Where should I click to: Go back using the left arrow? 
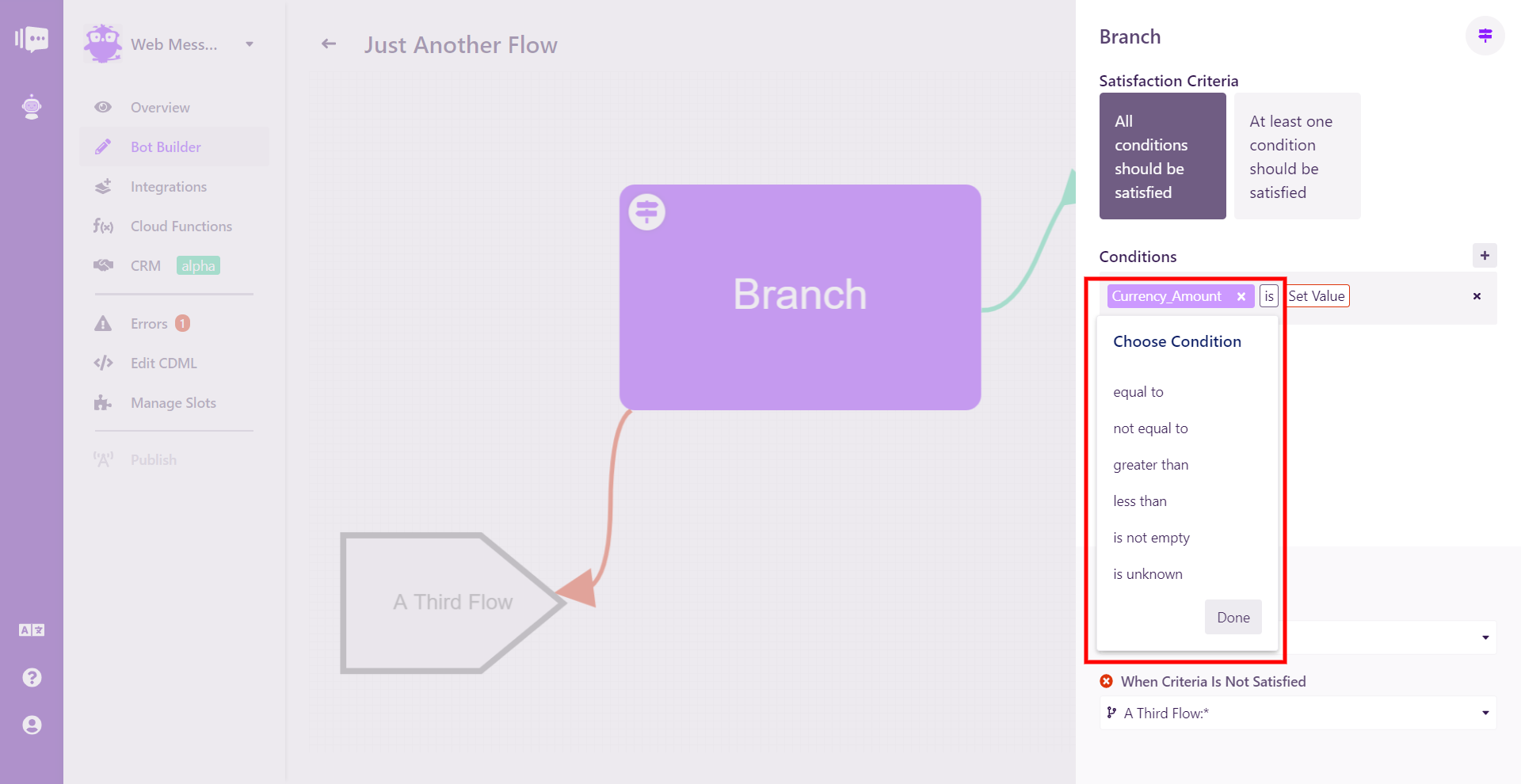click(x=329, y=44)
